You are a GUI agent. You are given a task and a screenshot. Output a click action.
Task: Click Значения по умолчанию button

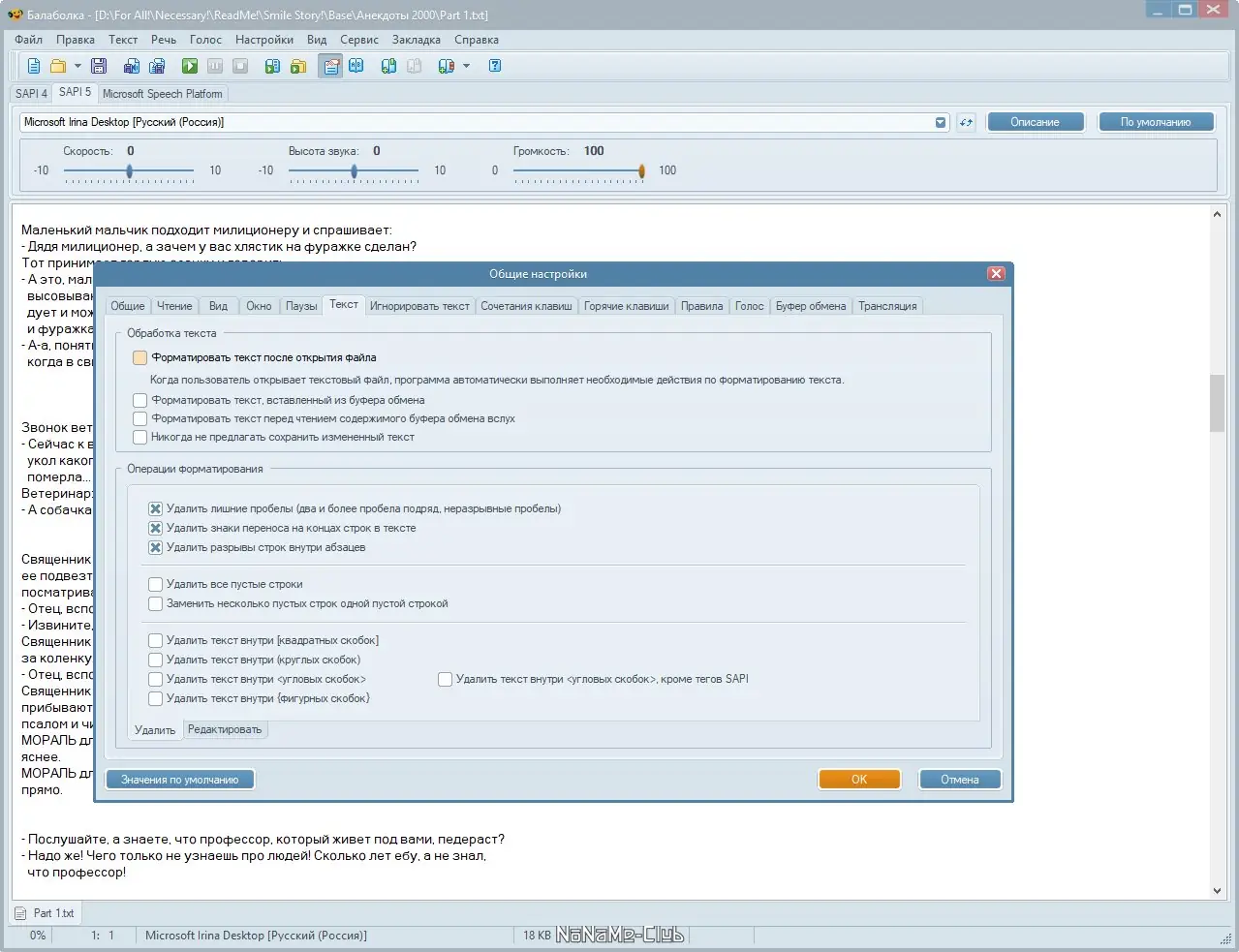pos(180,780)
